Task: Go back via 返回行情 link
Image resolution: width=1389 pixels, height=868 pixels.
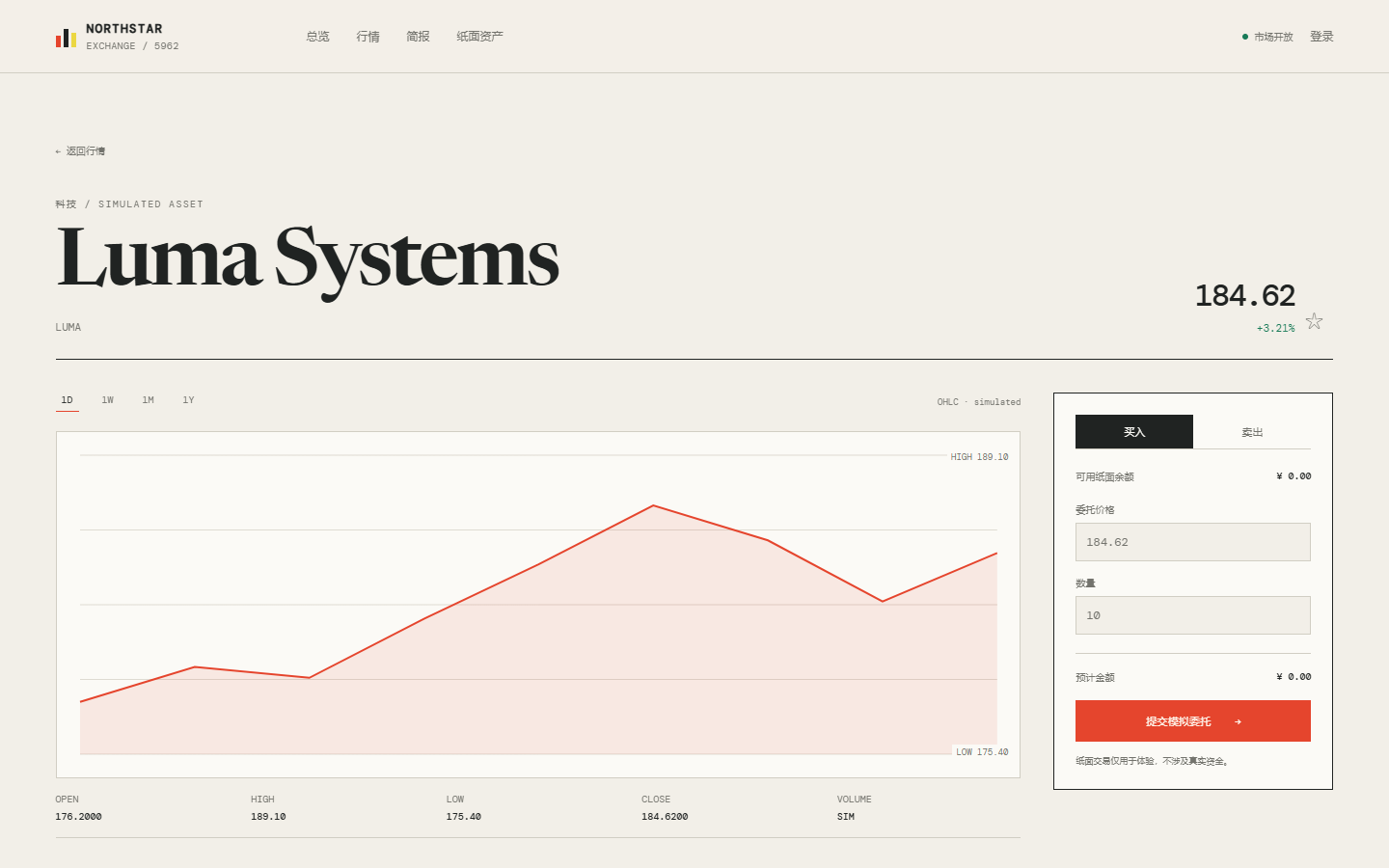Action: [80, 151]
